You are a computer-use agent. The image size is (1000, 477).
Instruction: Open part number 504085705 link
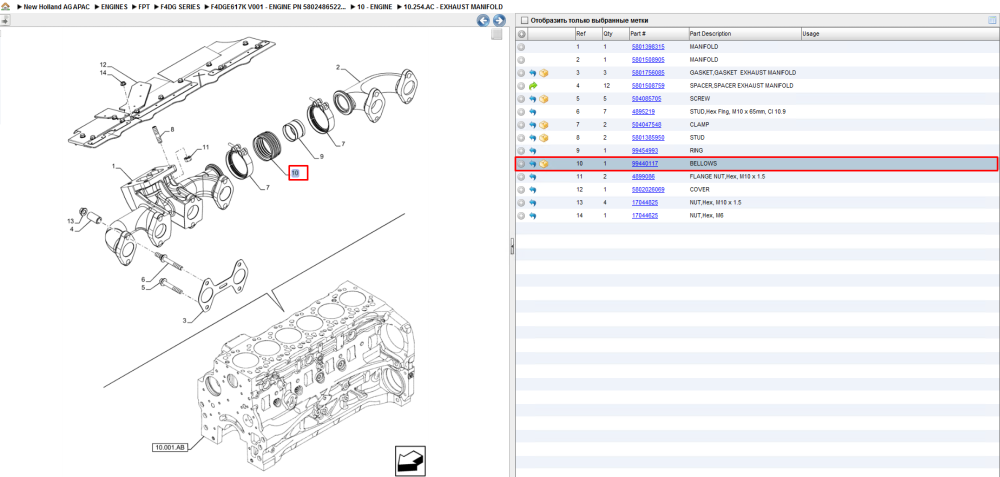(x=646, y=99)
